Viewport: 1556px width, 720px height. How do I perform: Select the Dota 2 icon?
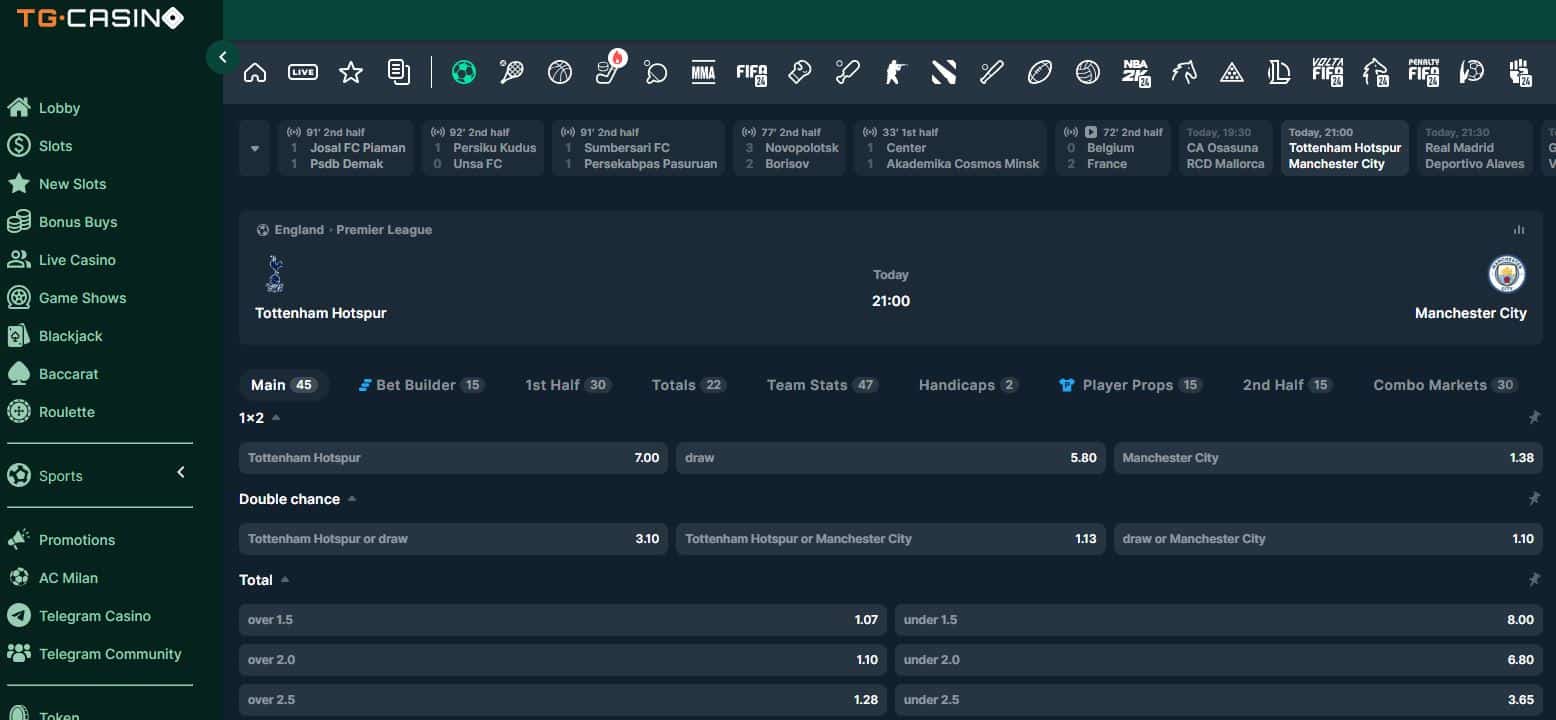(944, 72)
